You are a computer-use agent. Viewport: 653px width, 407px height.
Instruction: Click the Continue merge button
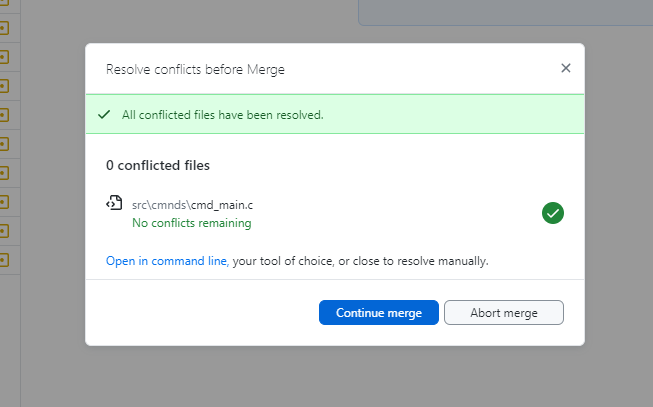[378, 313]
